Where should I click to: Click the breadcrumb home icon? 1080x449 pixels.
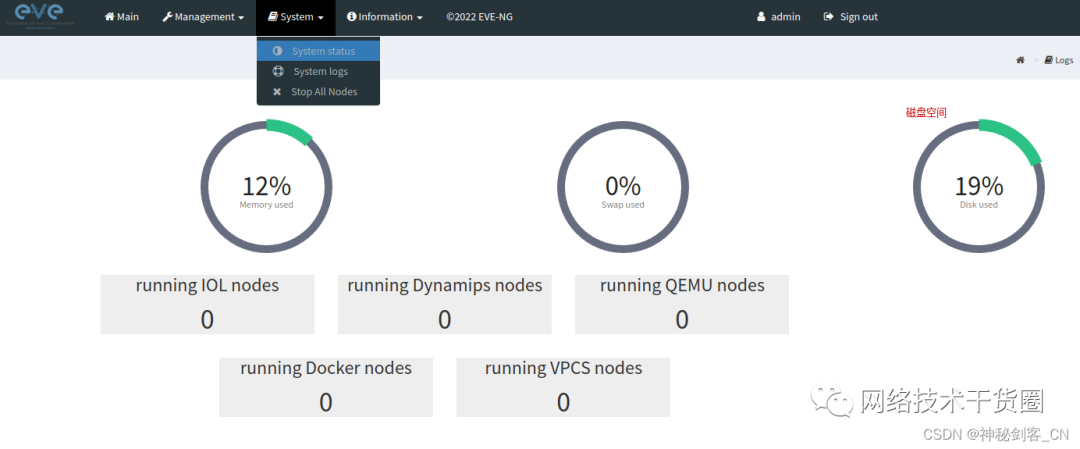pos(1020,60)
